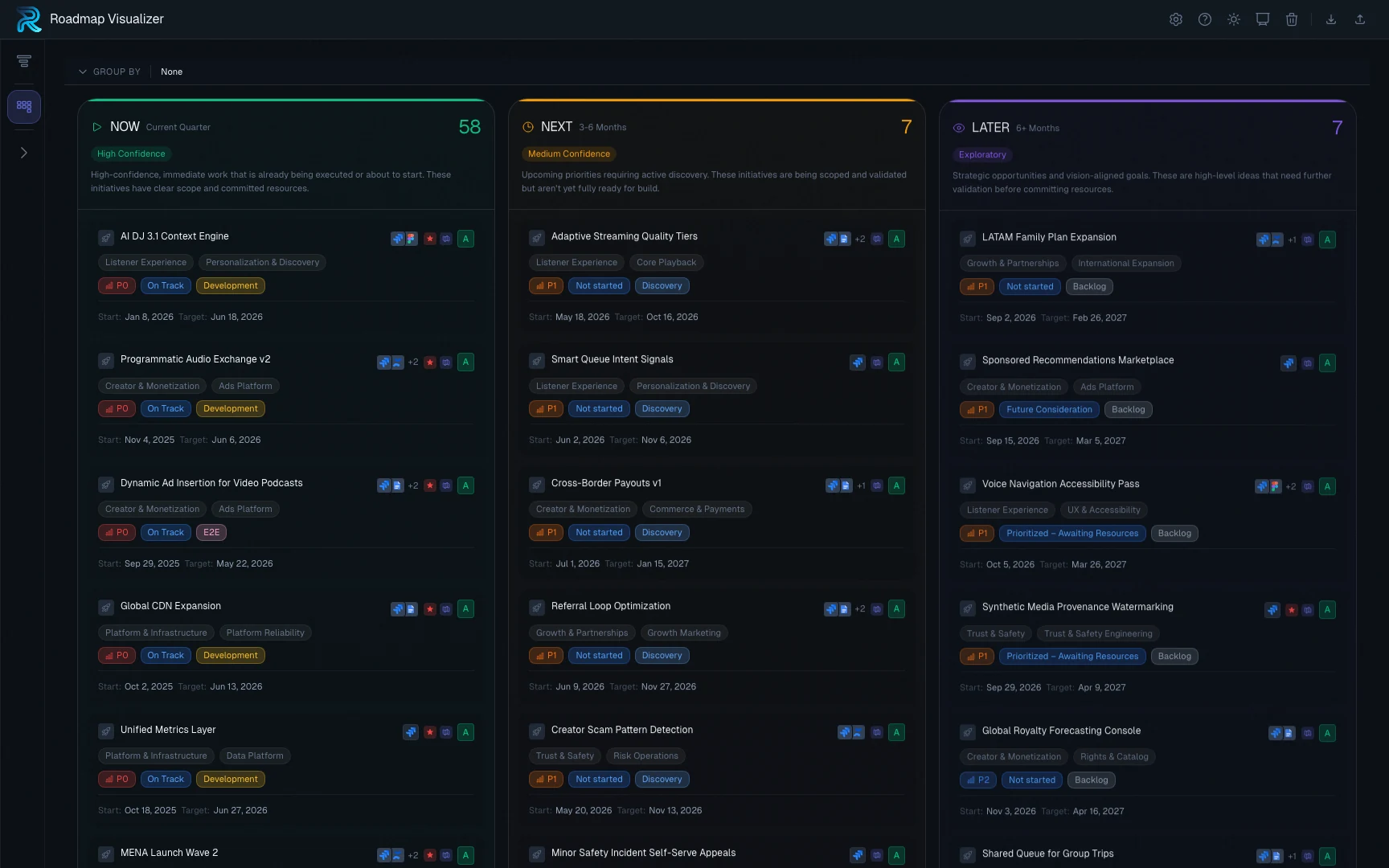The image size is (1389, 868).
Task: Click the Exploratory tag in LATER
Action: pos(982,154)
